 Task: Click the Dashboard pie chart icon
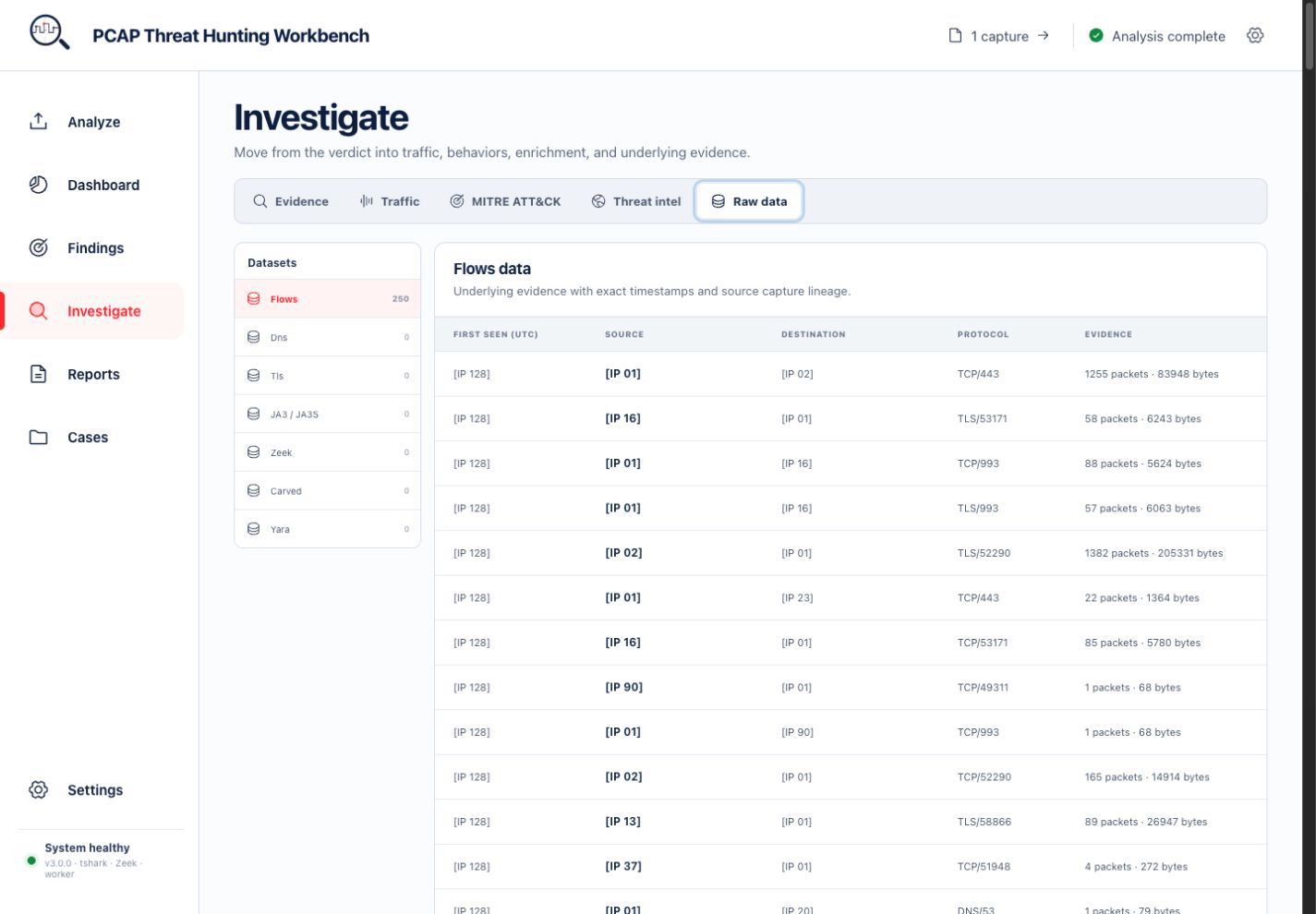point(38,185)
